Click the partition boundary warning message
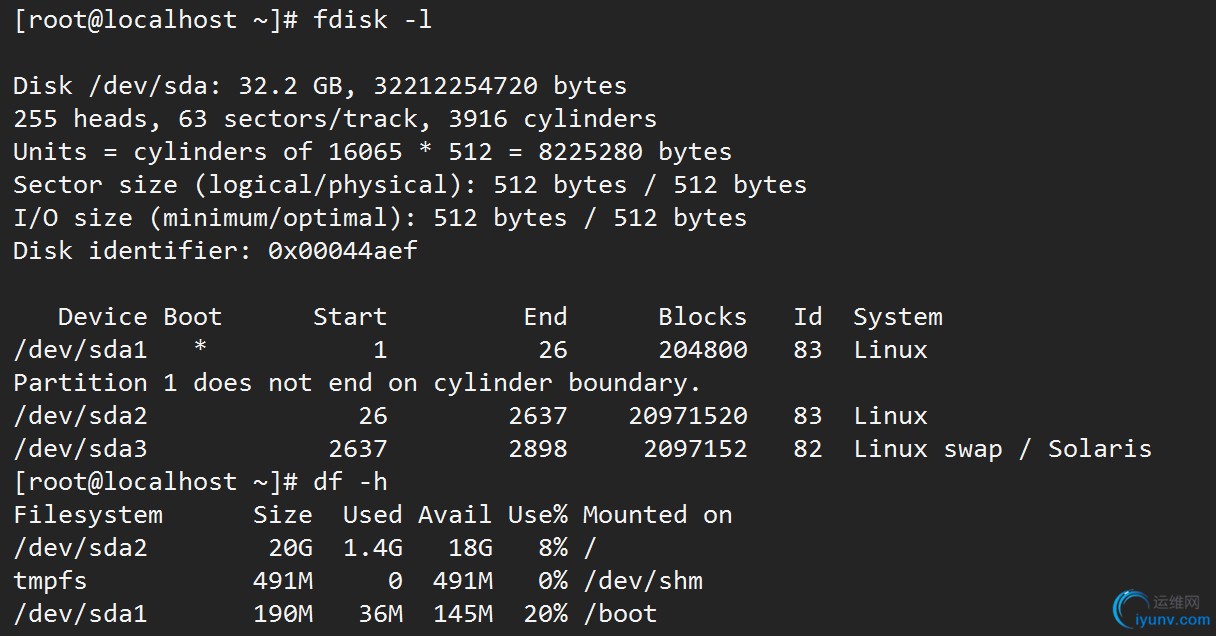The height and width of the screenshot is (636, 1216). [x=357, y=383]
